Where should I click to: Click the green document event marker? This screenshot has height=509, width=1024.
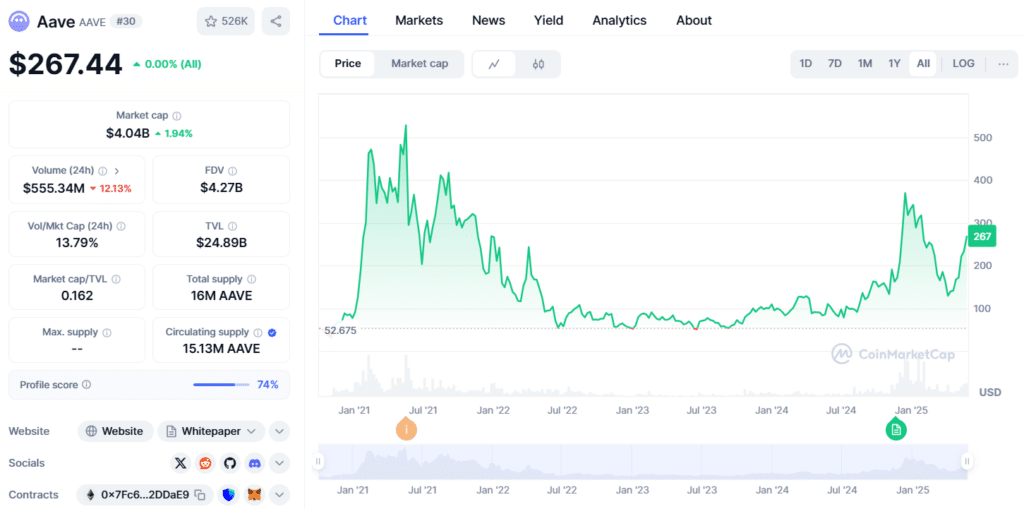(x=896, y=429)
